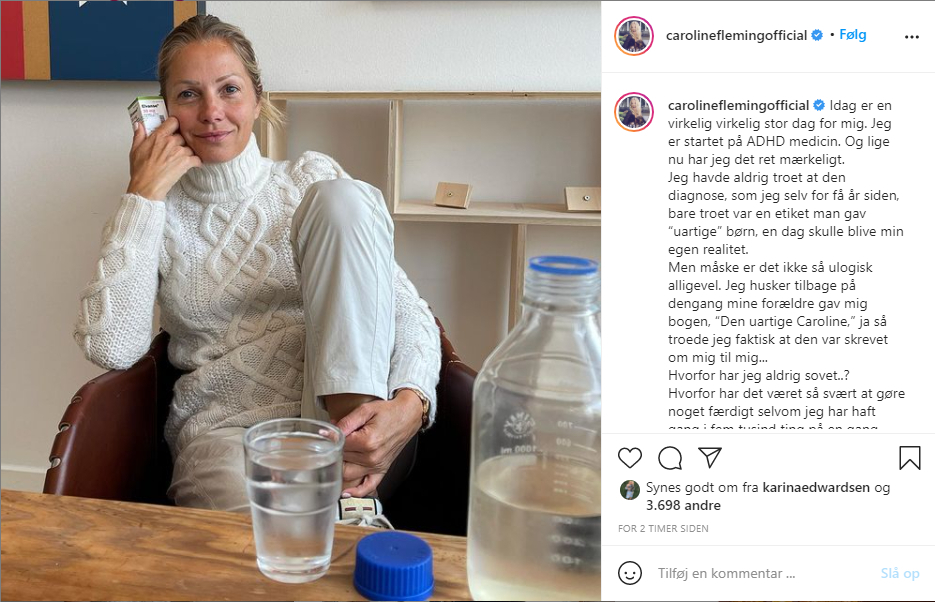935x602 pixels.
Task: Like the post with the heart icon
Action: point(630,458)
